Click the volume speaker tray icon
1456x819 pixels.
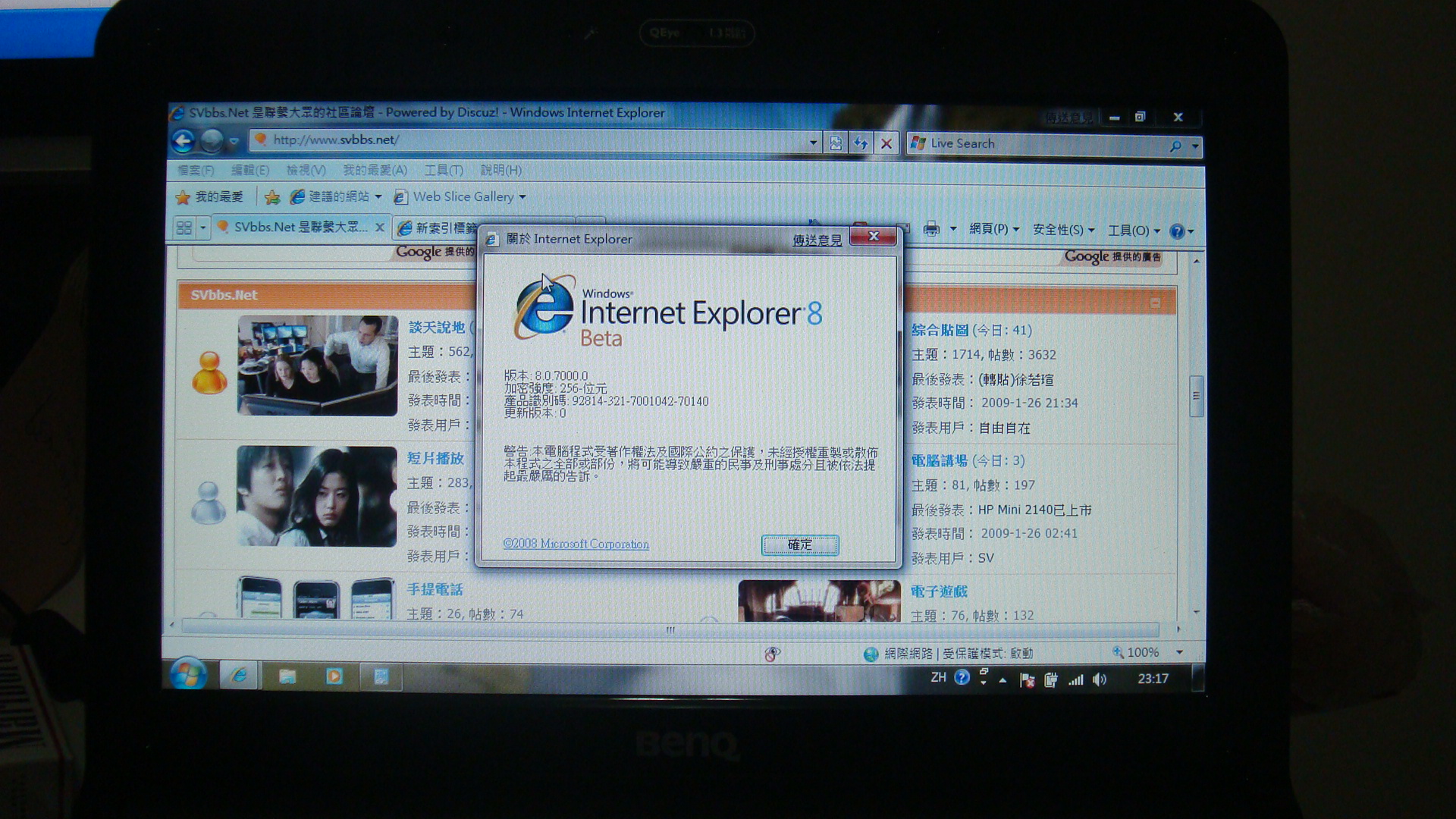1100,679
